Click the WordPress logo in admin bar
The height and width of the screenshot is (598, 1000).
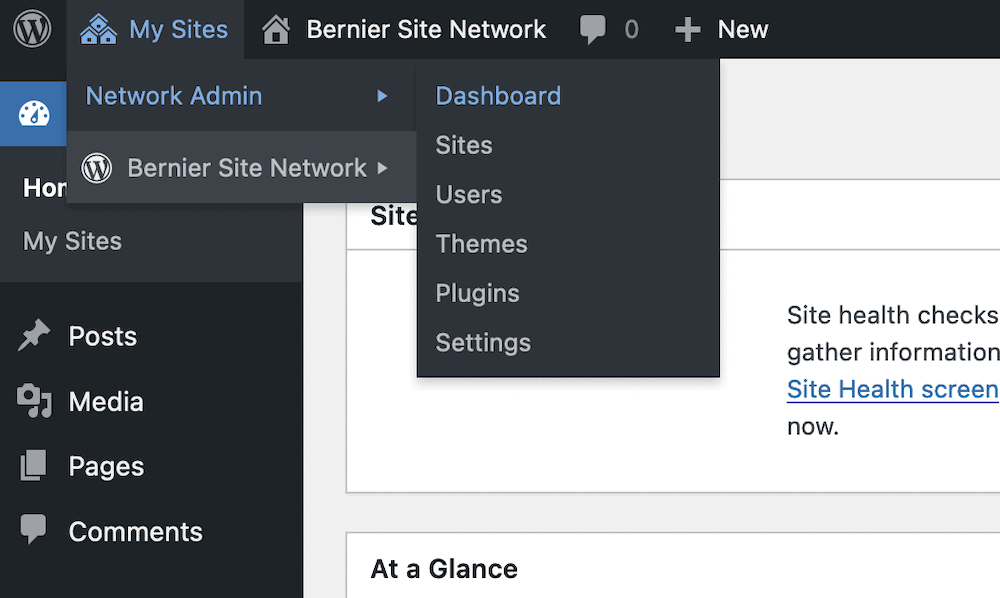pyautogui.click(x=33, y=29)
